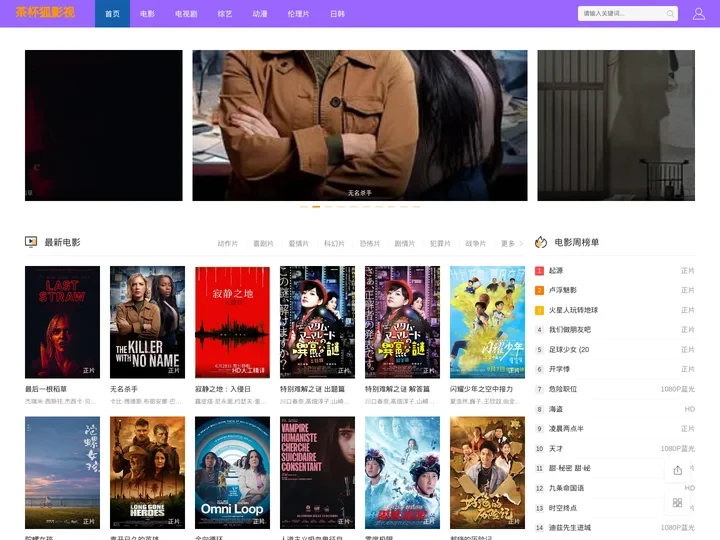Viewport: 720px width, 540px height.
Task: Open the 海螺女孩 sunset poster
Action: click(x=62, y=472)
